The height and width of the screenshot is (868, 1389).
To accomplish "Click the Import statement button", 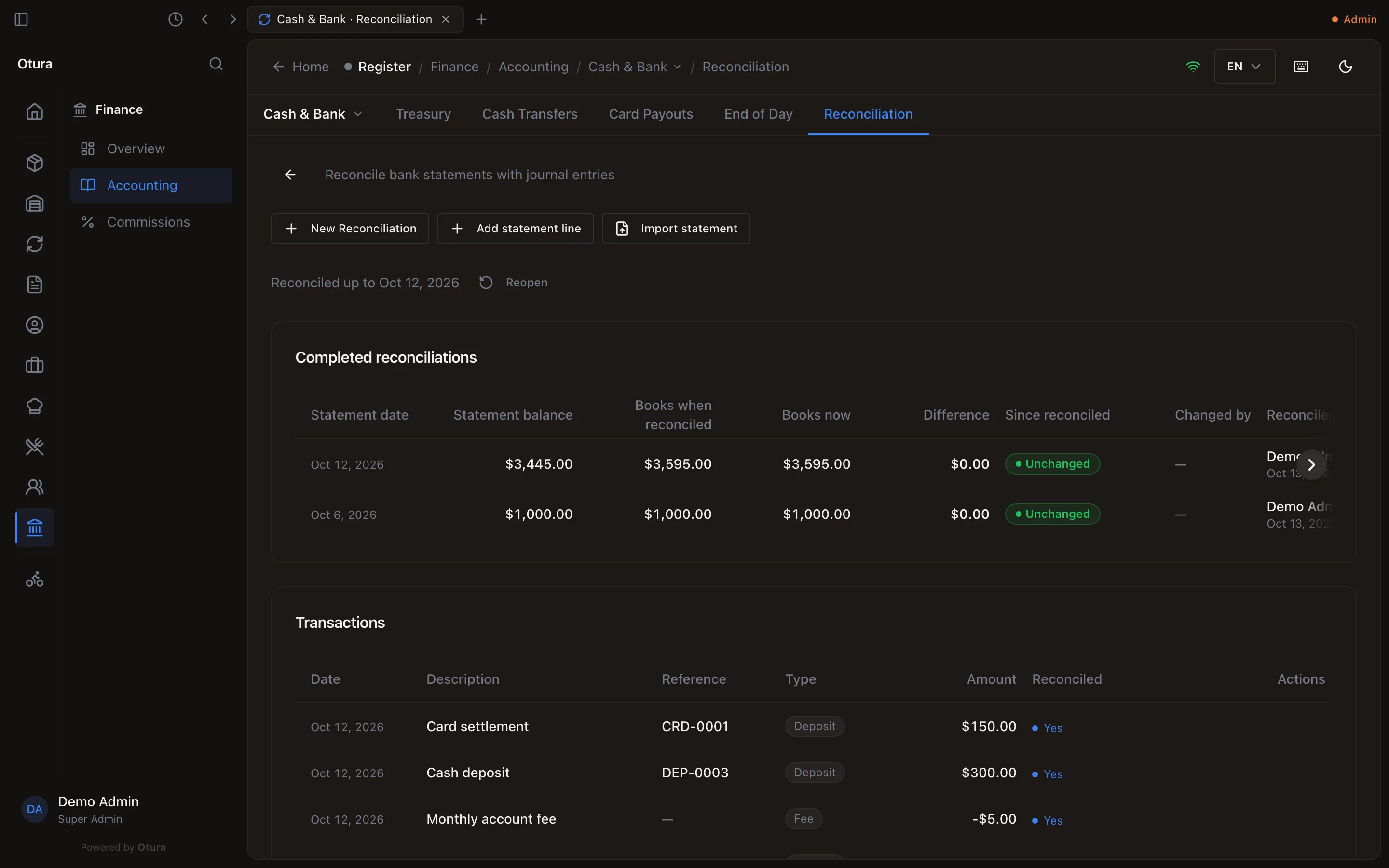I will click(x=676, y=229).
